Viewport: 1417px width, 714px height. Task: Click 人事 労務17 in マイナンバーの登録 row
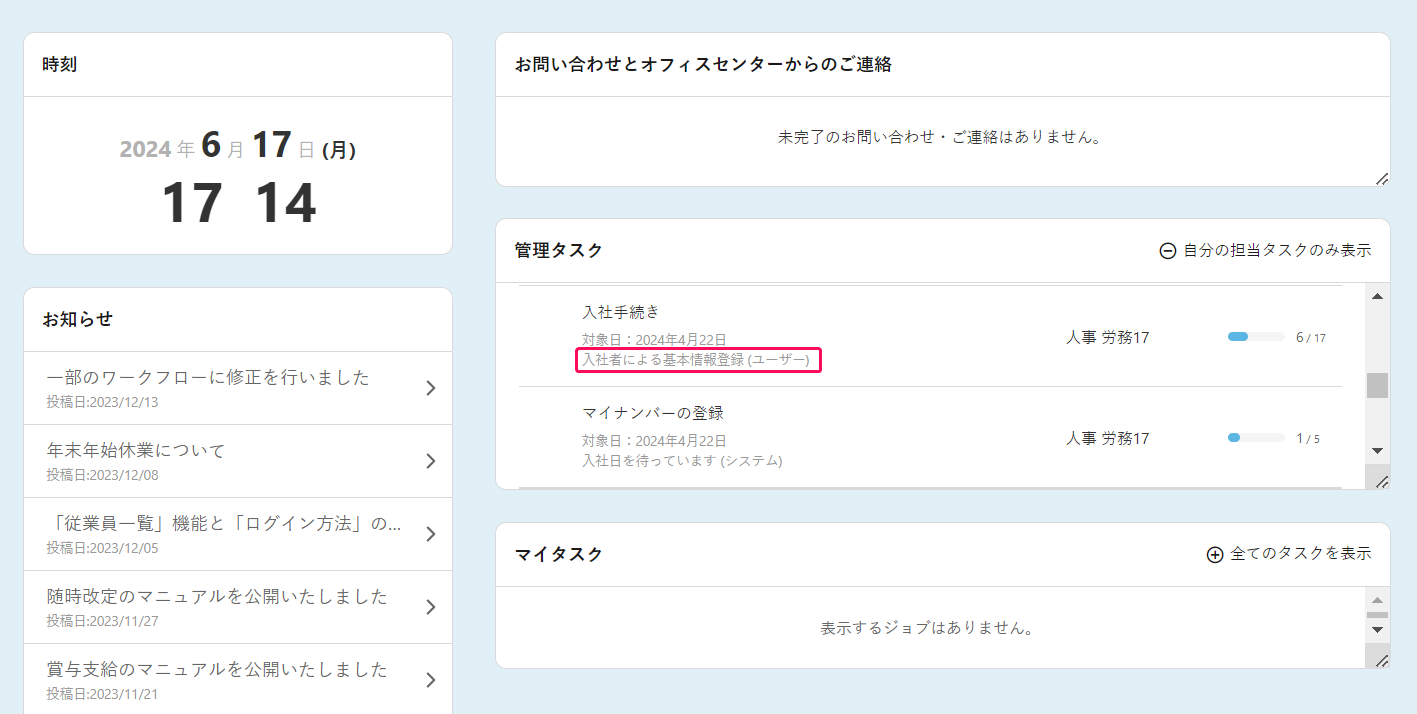click(1108, 438)
